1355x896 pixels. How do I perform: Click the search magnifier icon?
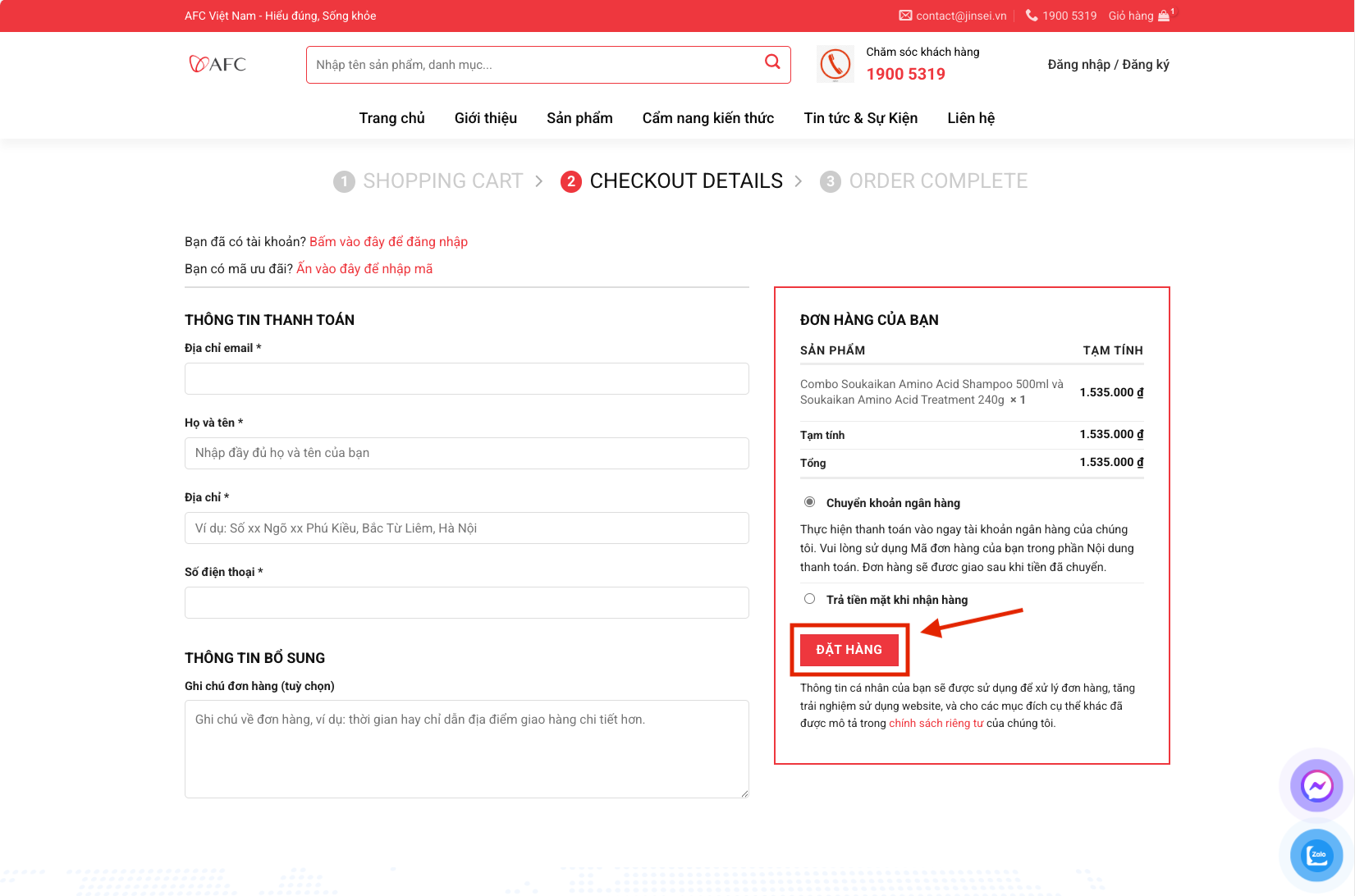(x=771, y=62)
